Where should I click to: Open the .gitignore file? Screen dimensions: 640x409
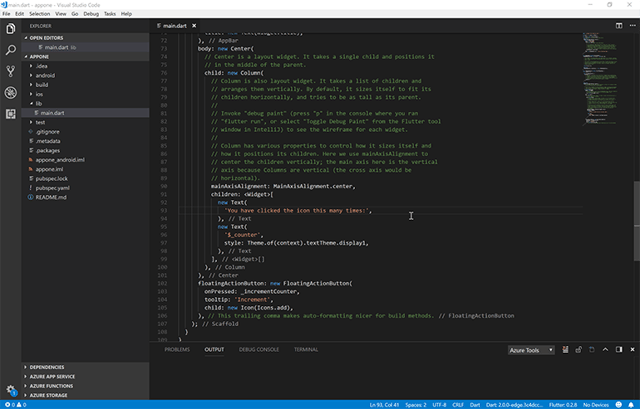(x=85, y=132)
